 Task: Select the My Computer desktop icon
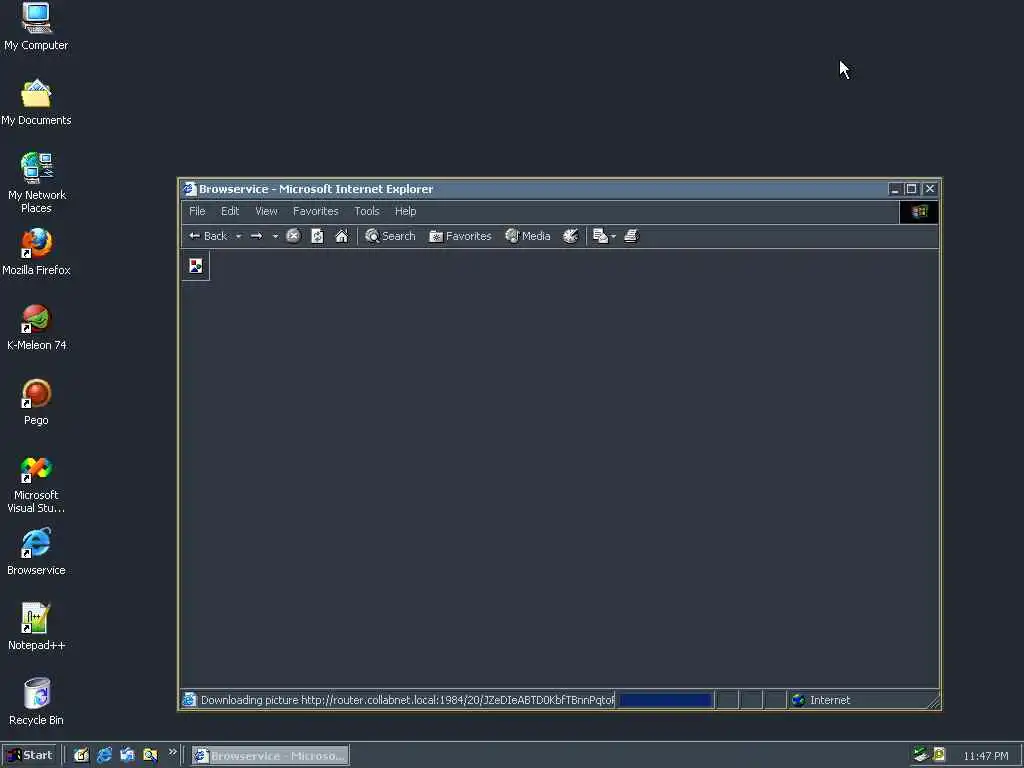click(x=36, y=27)
